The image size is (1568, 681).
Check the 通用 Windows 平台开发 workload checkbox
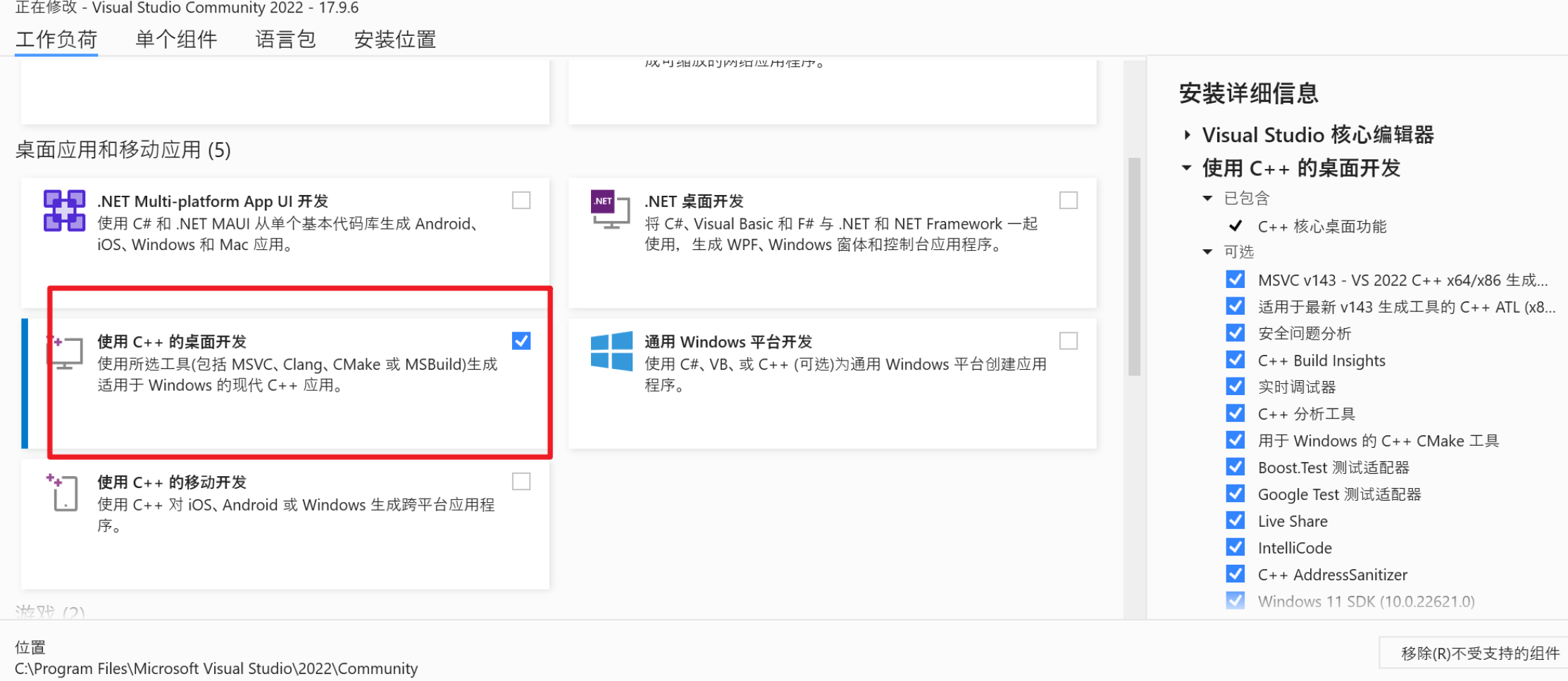[1068, 341]
